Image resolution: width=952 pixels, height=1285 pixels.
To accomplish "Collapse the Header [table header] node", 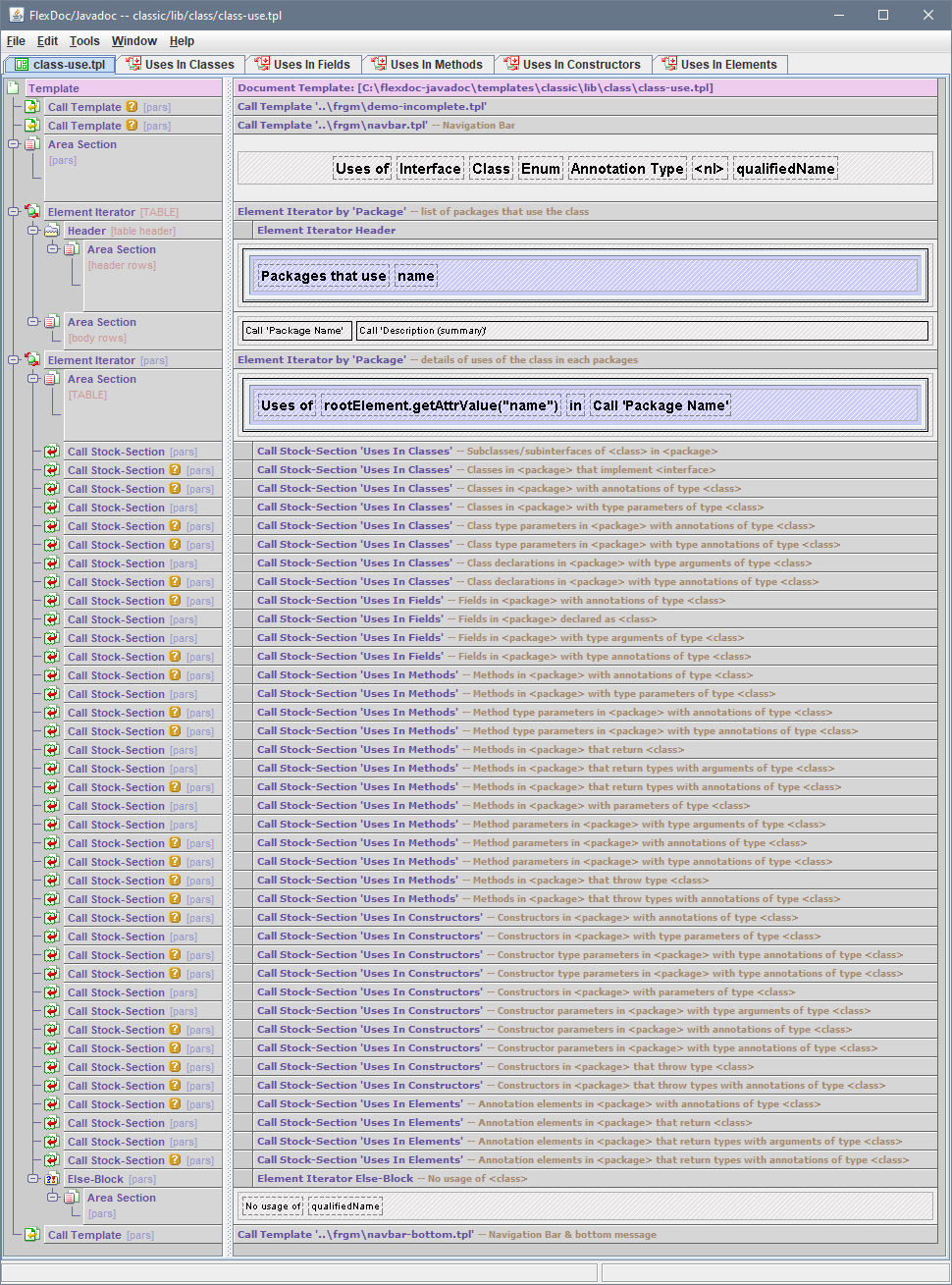I will coord(33,231).
